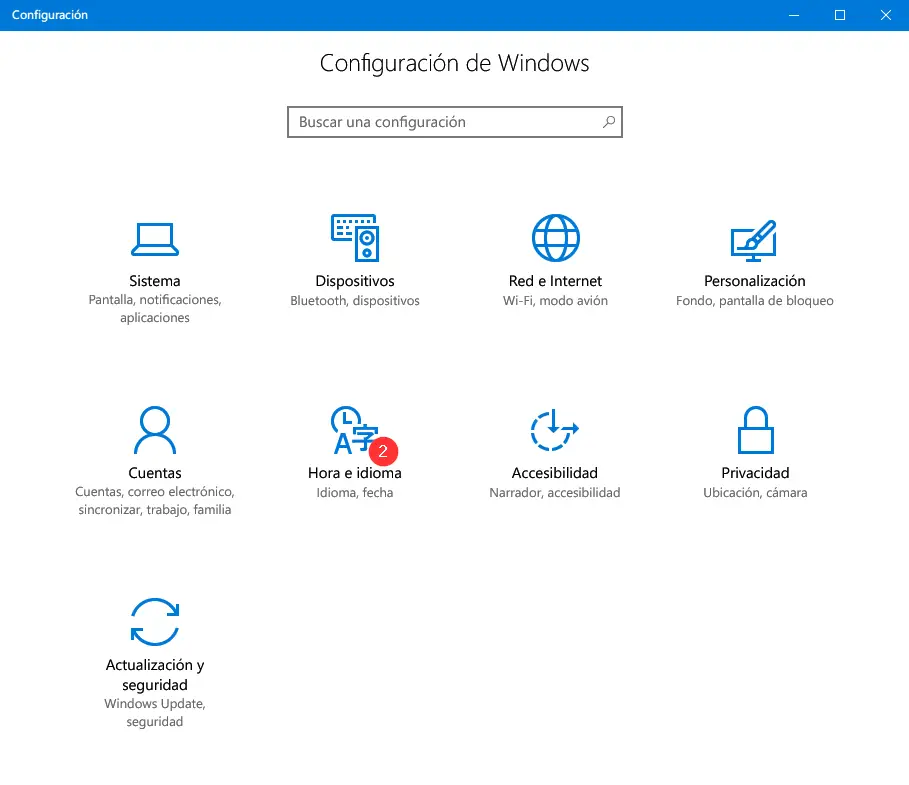This screenshot has width=909, height=785.
Task: Open the Privacidad padlock icon
Action: click(755, 430)
